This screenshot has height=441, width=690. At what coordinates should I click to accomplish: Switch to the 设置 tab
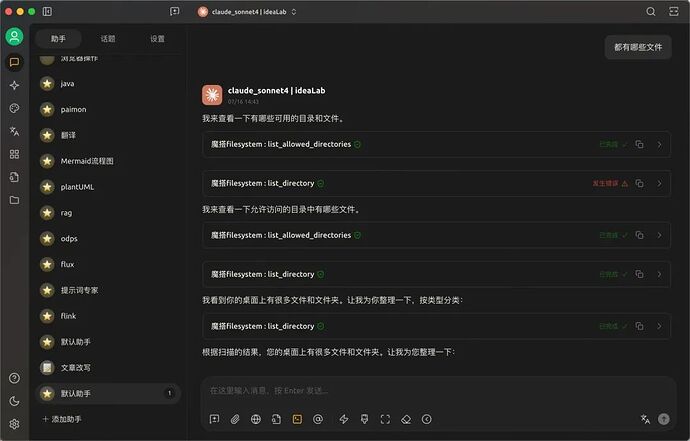click(x=157, y=39)
